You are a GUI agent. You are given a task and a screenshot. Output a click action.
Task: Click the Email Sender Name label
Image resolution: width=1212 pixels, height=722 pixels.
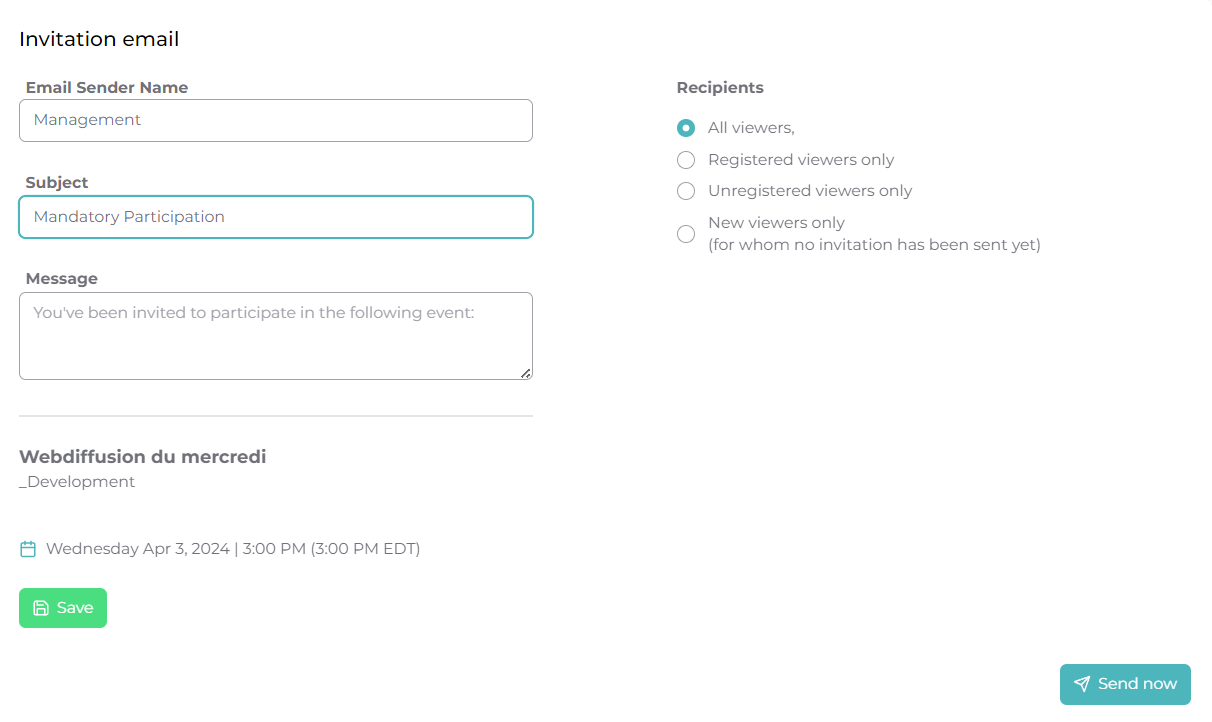tap(107, 88)
